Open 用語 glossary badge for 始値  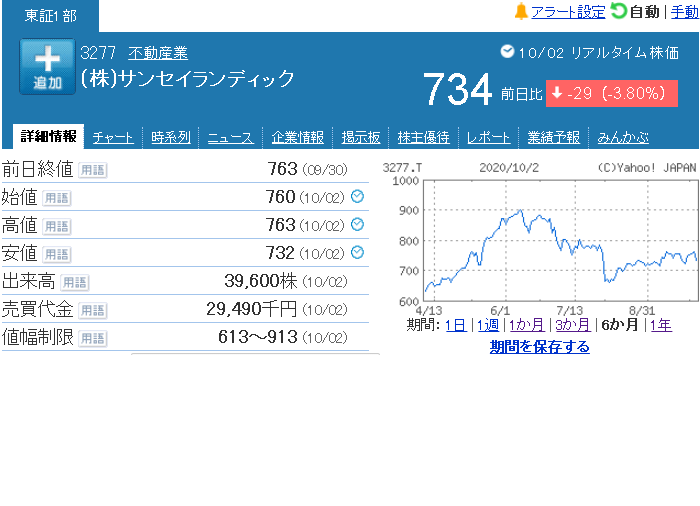(57, 198)
